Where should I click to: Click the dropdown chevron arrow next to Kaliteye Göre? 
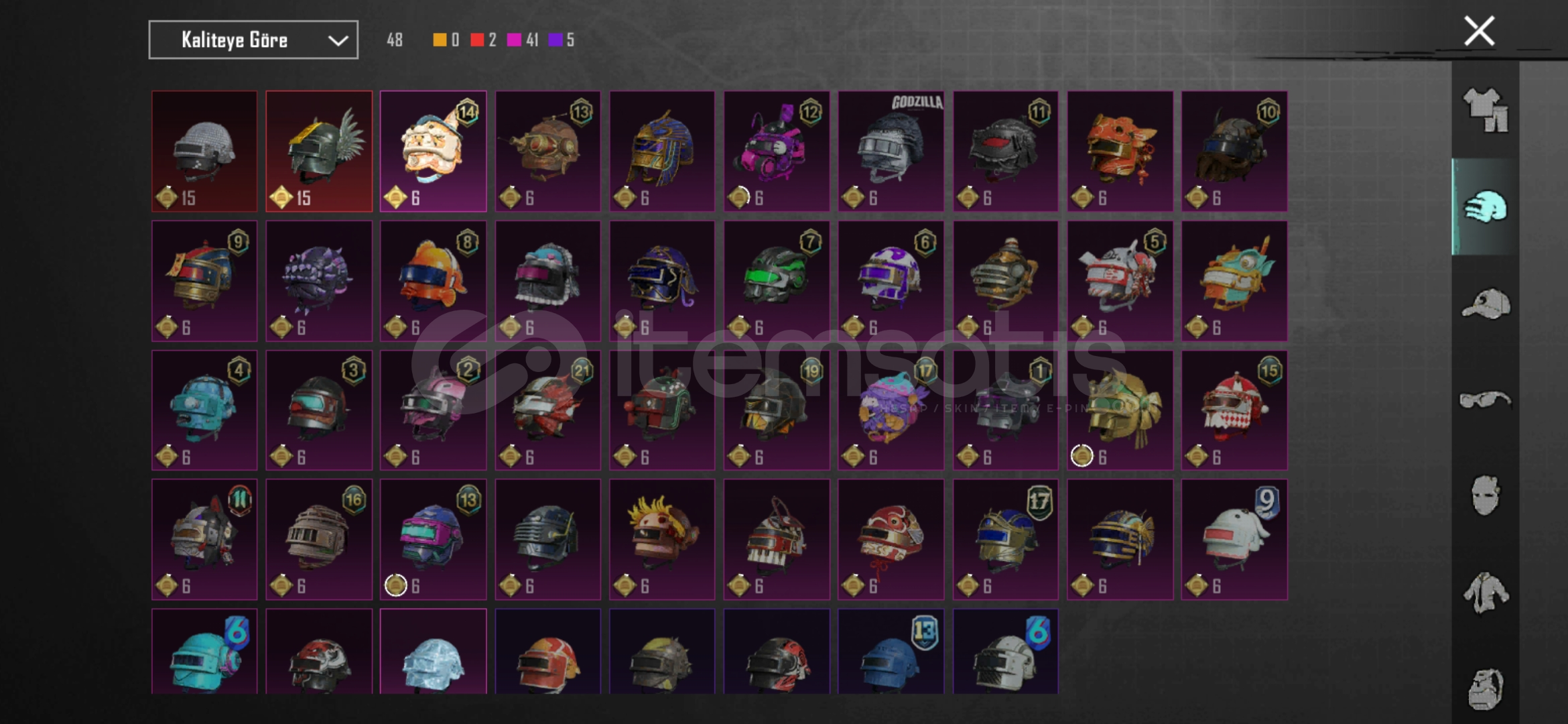coord(338,41)
